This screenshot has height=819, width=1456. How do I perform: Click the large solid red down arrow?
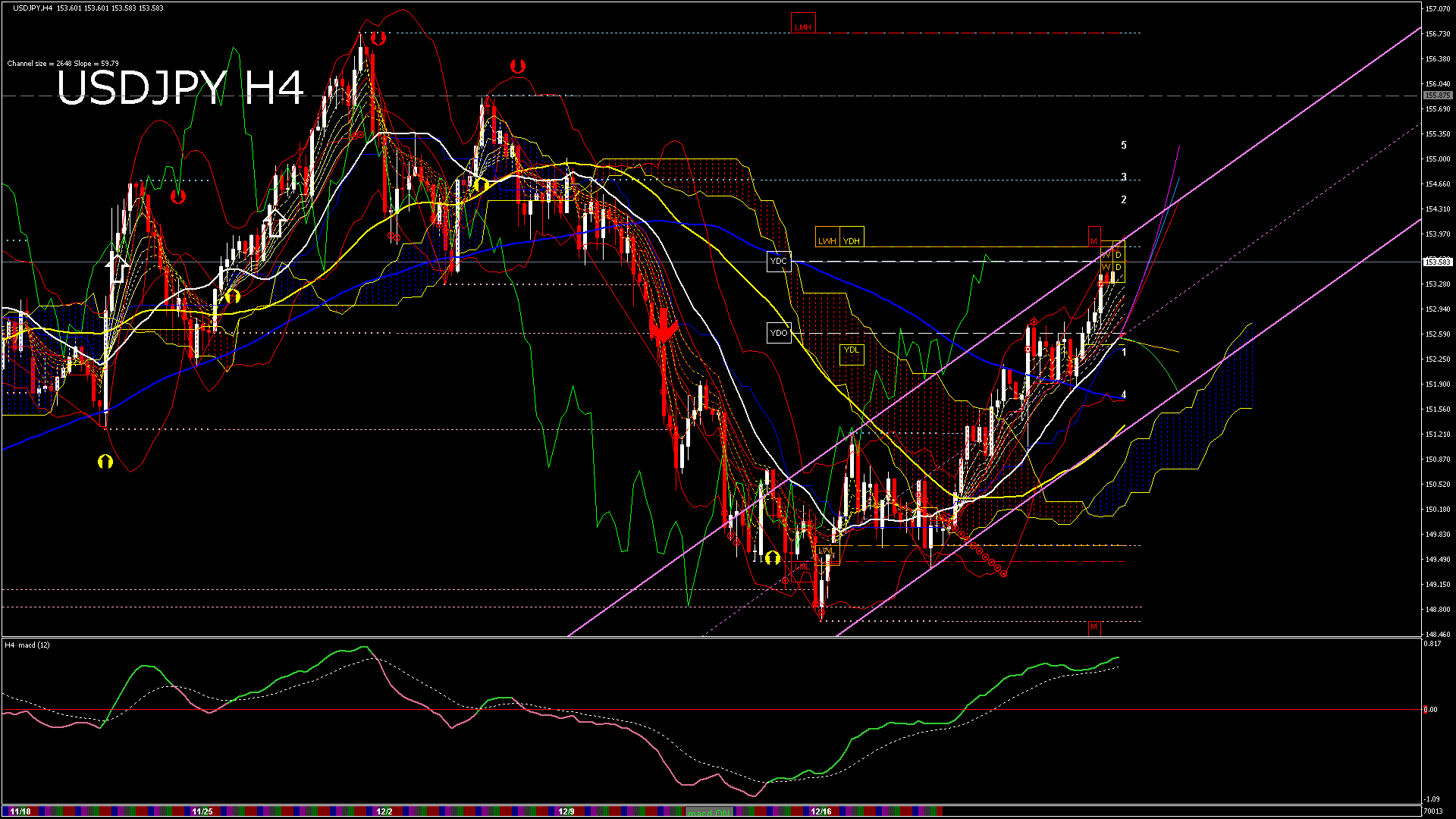tap(663, 328)
